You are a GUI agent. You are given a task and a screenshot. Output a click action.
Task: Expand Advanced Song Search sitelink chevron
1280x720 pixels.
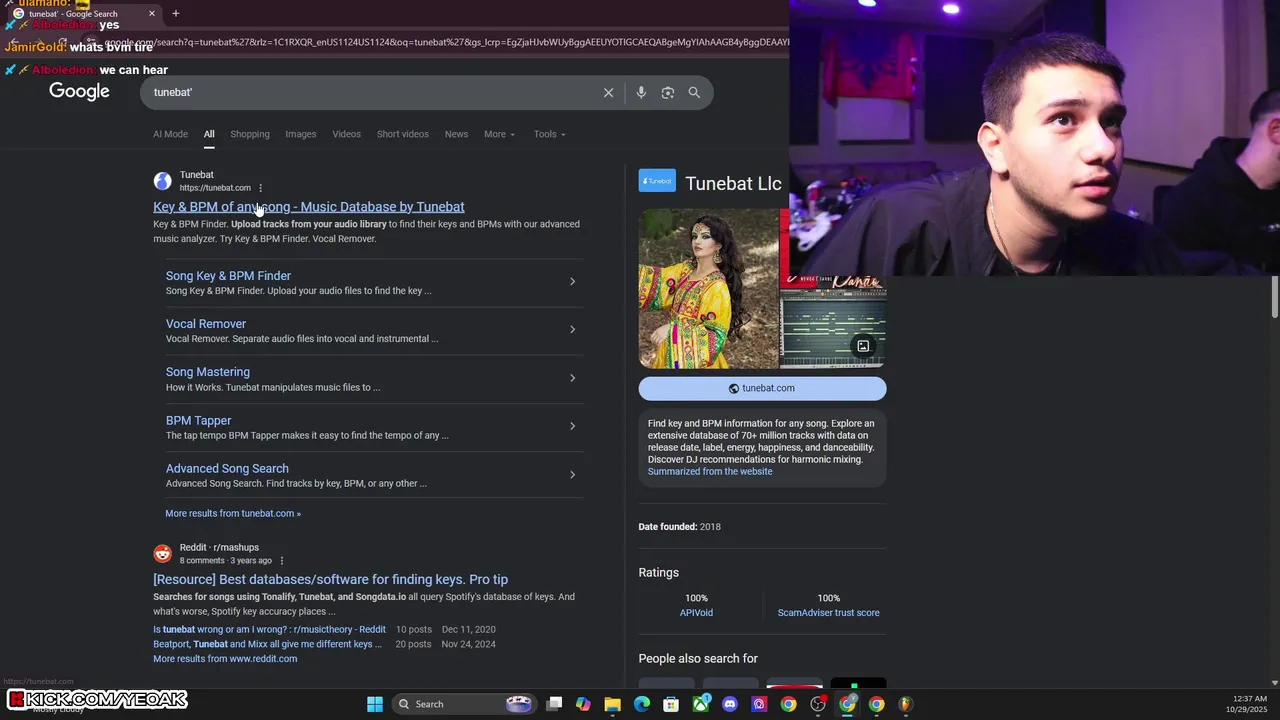(572, 474)
